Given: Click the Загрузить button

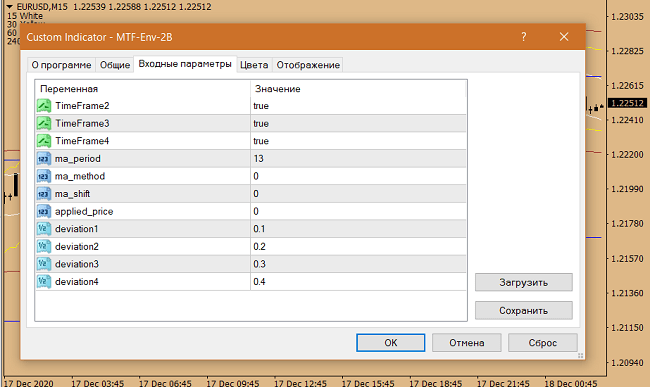Looking at the screenshot, I should tap(524, 282).
